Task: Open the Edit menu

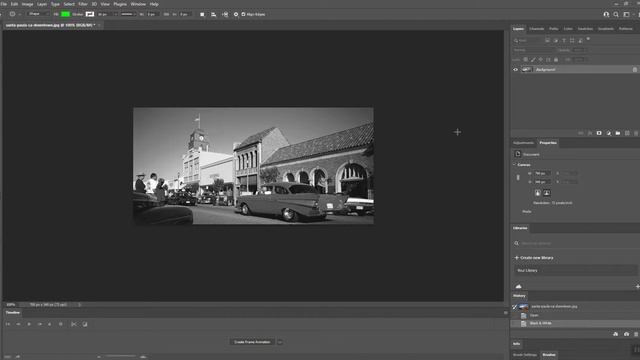Action: pos(14,4)
